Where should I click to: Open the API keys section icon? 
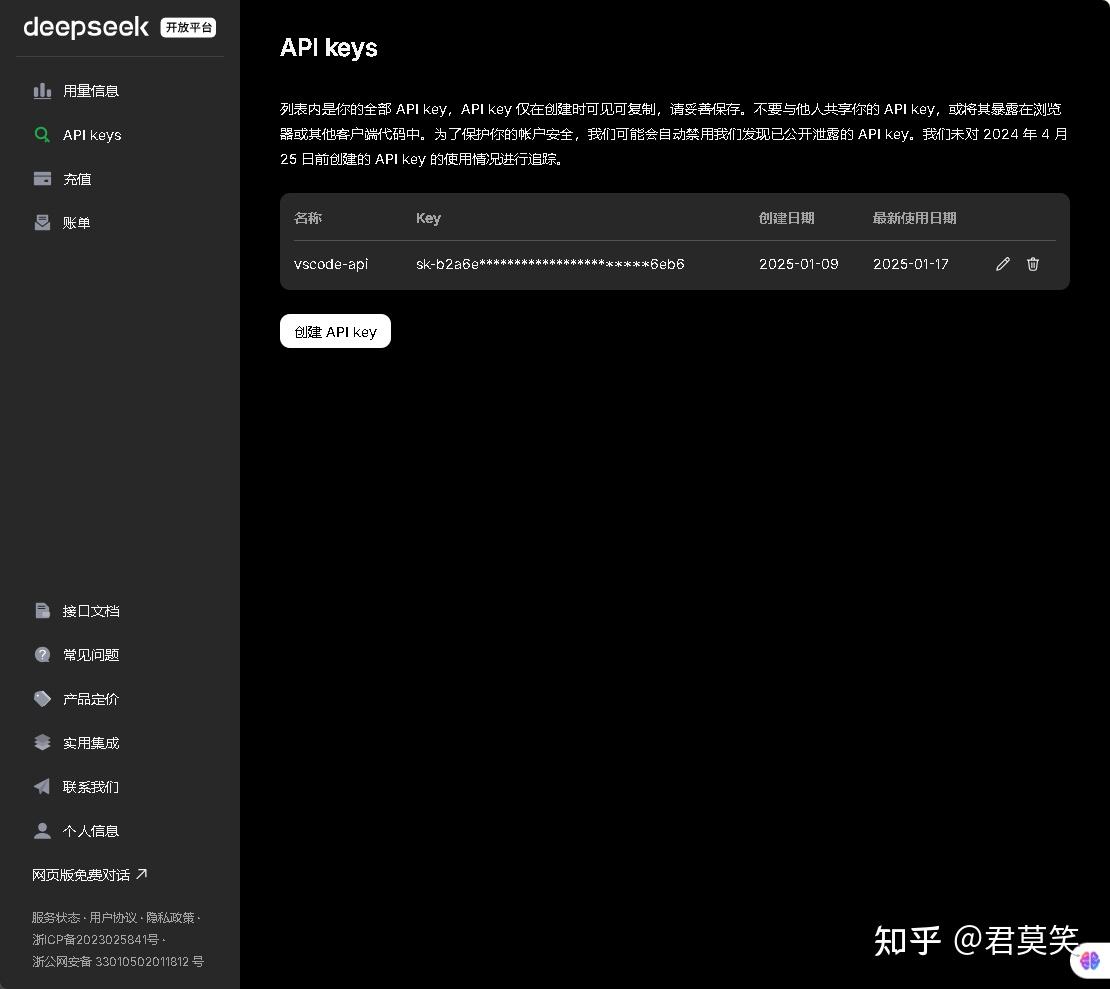click(43, 134)
